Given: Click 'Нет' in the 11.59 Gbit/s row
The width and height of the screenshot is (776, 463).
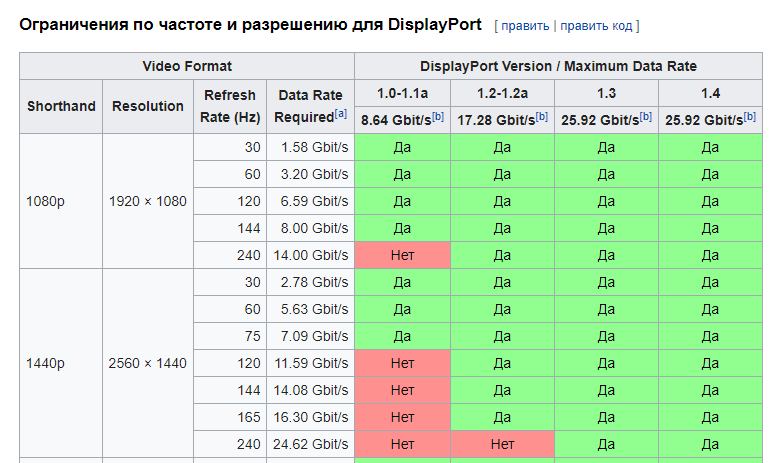Looking at the screenshot, I should pyautogui.click(x=402, y=363).
